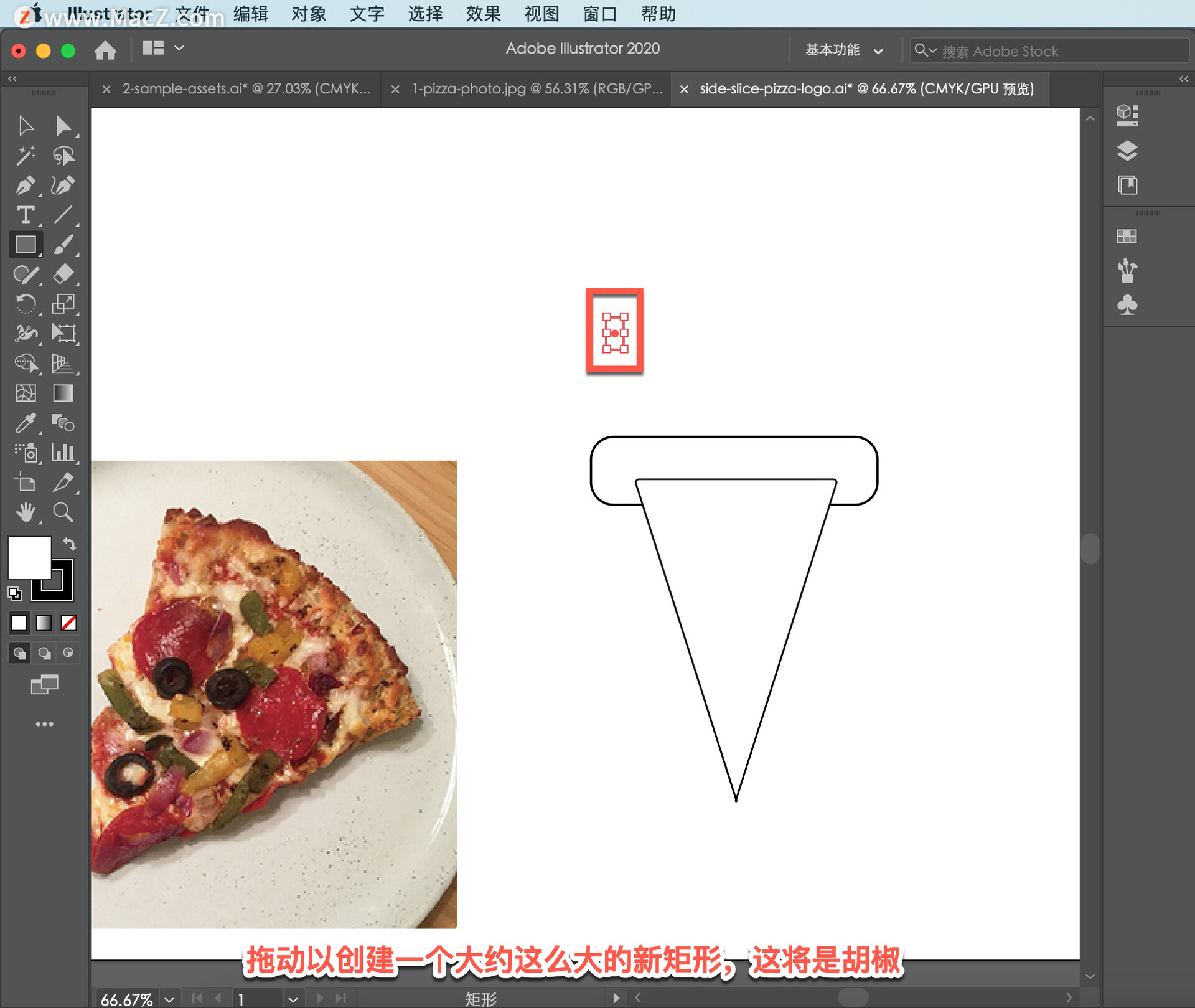
Task: Open the Properties panel icon
Action: 1127,115
